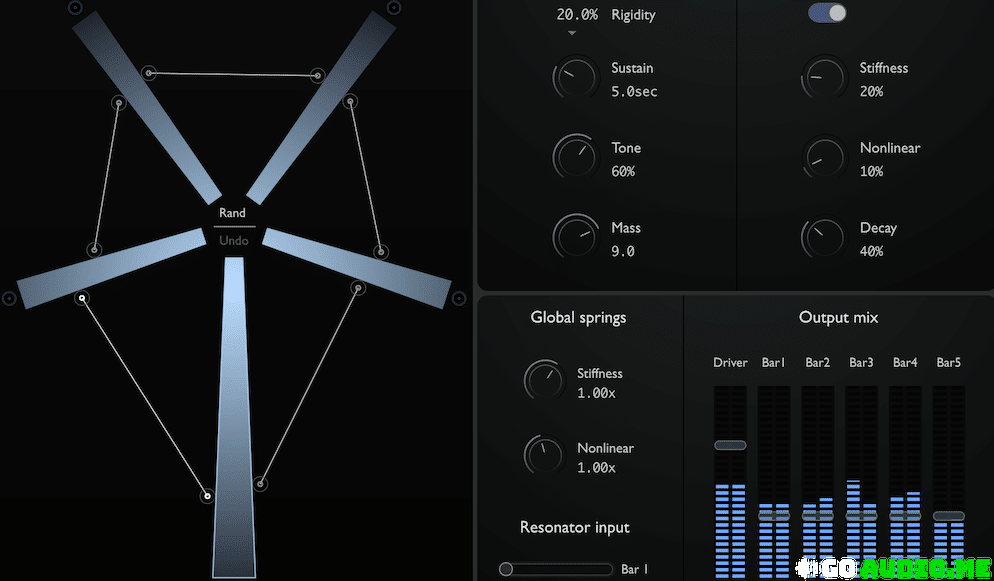
Task: Click the Nonlinear knob set to 10%
Action: coord(824,158)
